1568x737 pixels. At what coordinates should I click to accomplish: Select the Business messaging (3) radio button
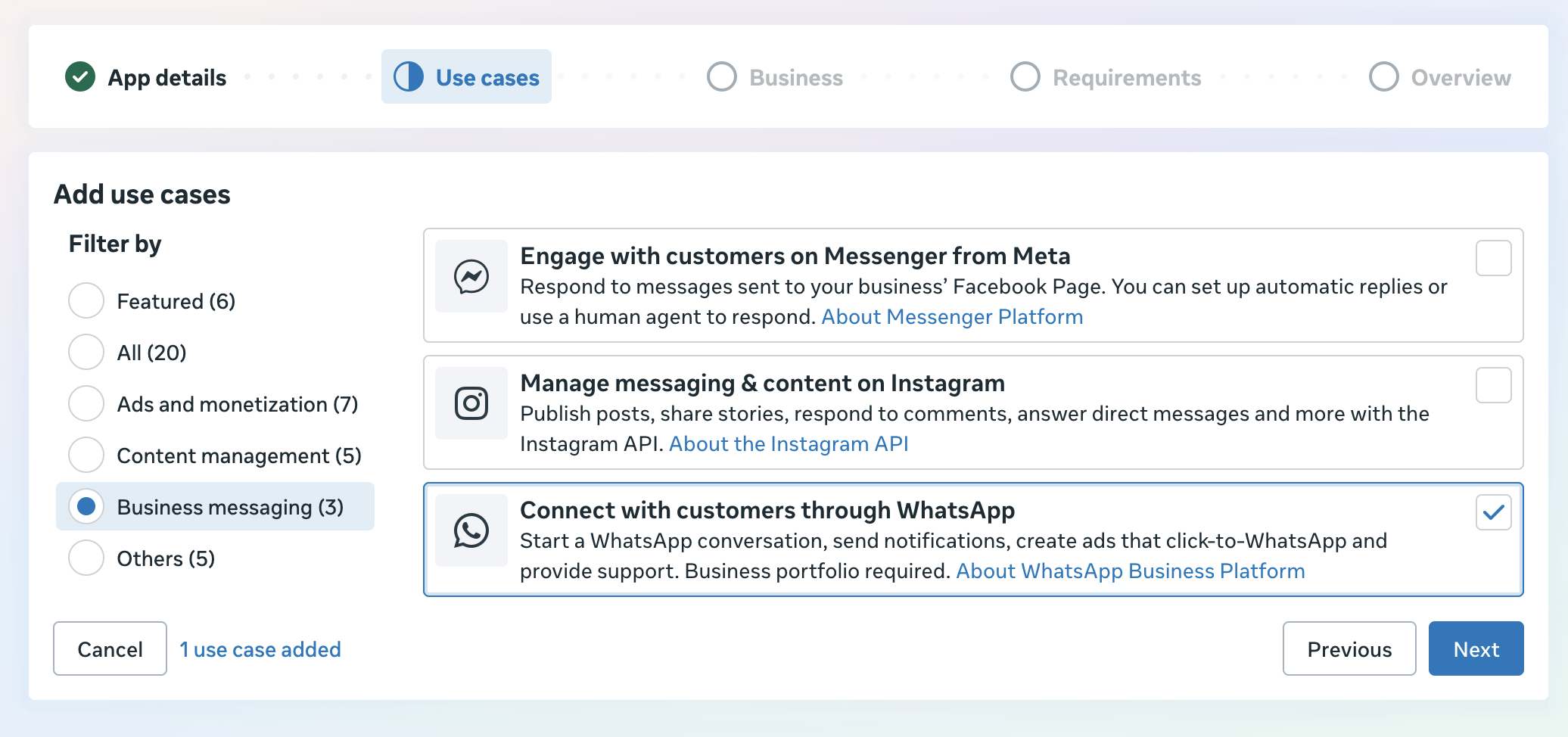point(86,506)
